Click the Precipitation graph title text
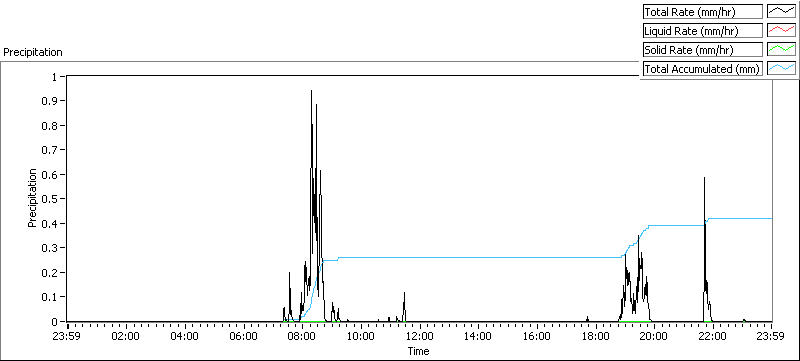Screen dimensions: 800x361 coord(33,52)
